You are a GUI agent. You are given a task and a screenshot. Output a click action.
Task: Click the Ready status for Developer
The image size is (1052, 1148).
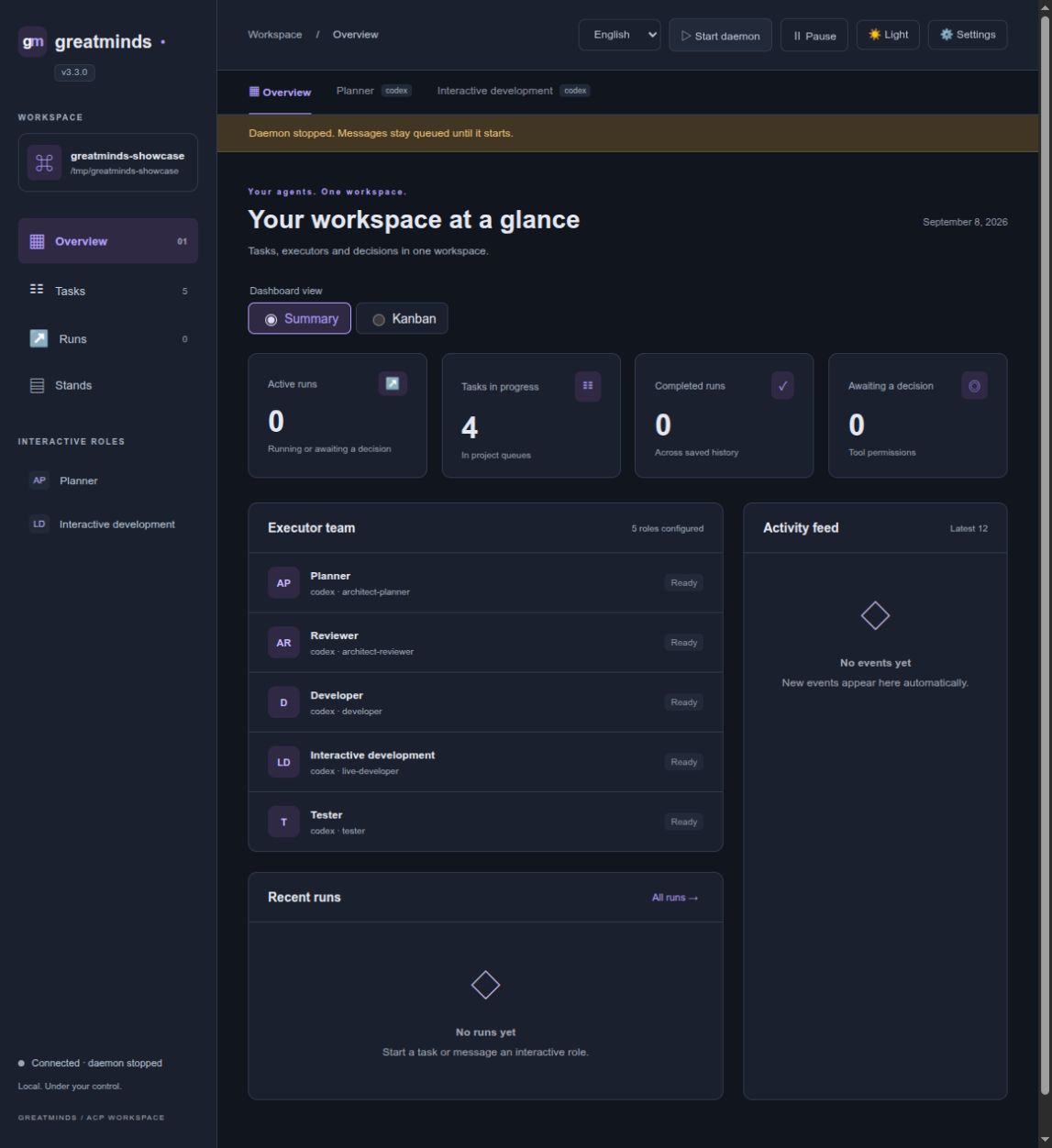[x=683, y=702]
